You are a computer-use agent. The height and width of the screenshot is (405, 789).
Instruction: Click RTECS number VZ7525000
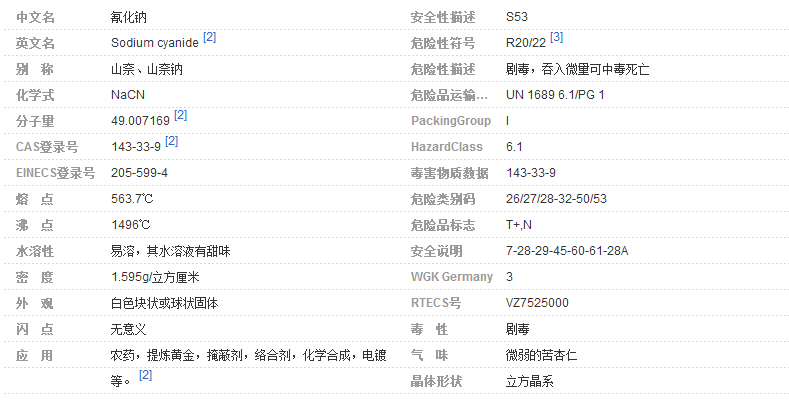537,303
